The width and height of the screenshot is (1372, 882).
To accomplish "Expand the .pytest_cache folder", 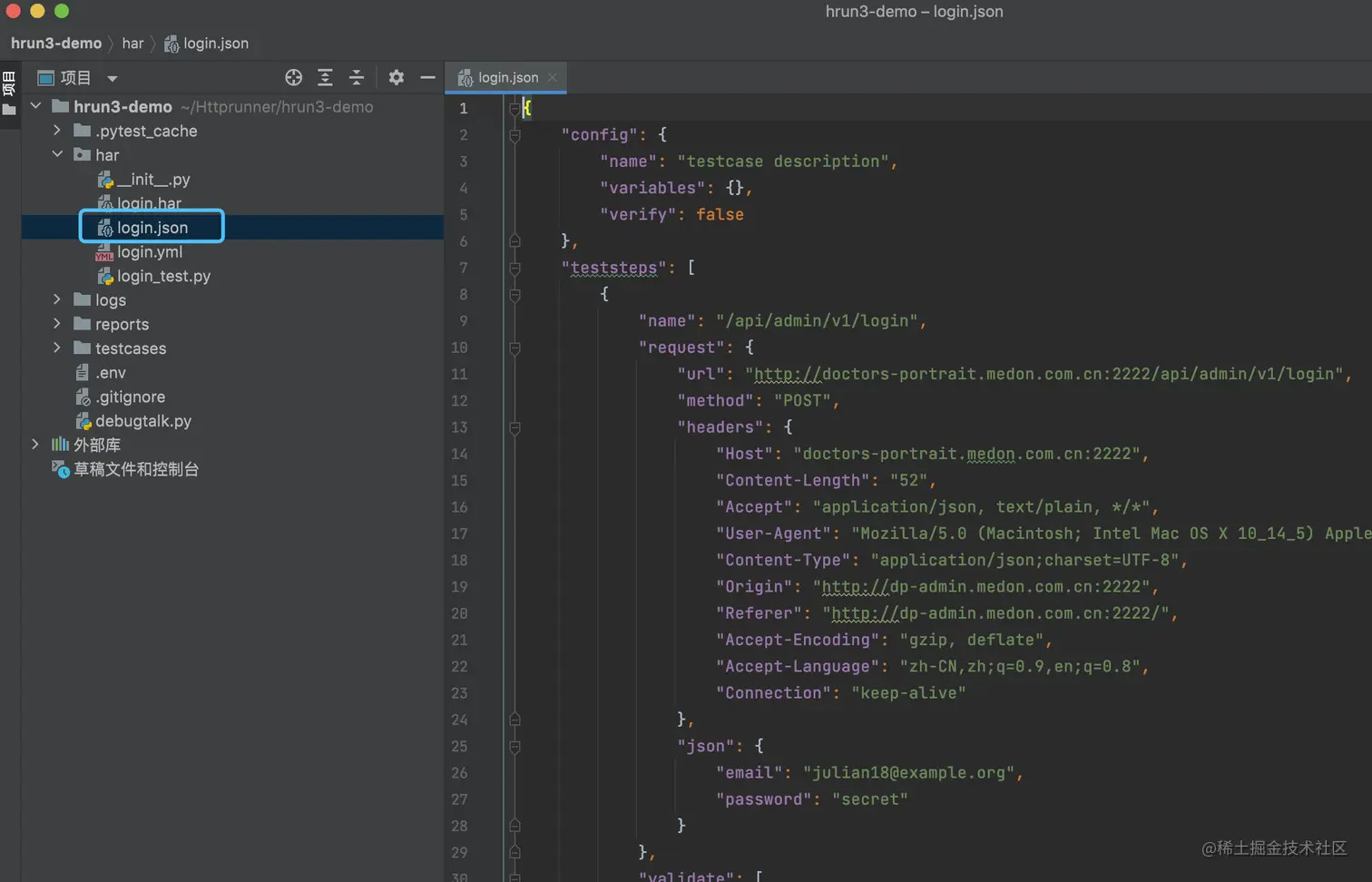I will click(57, 131).
